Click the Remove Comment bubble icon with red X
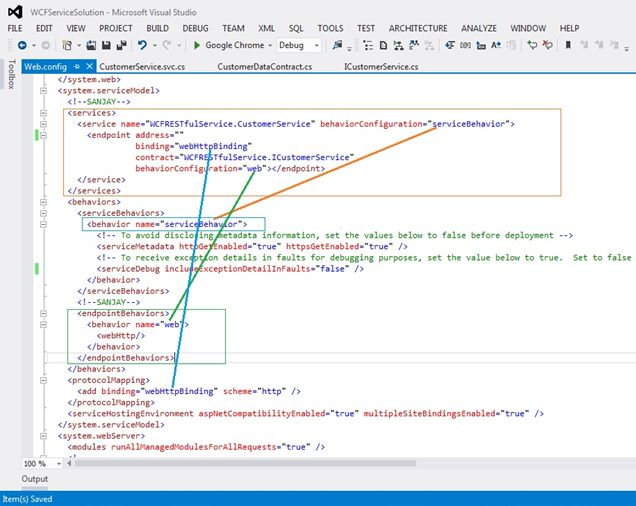 pos(548,45)
